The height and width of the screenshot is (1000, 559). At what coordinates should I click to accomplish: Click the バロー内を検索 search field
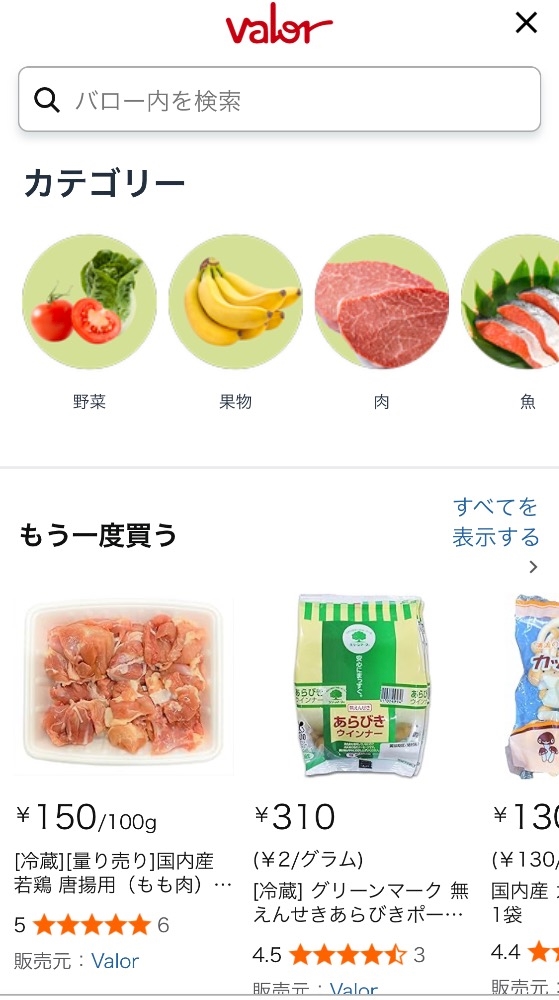tap(279, 99)
